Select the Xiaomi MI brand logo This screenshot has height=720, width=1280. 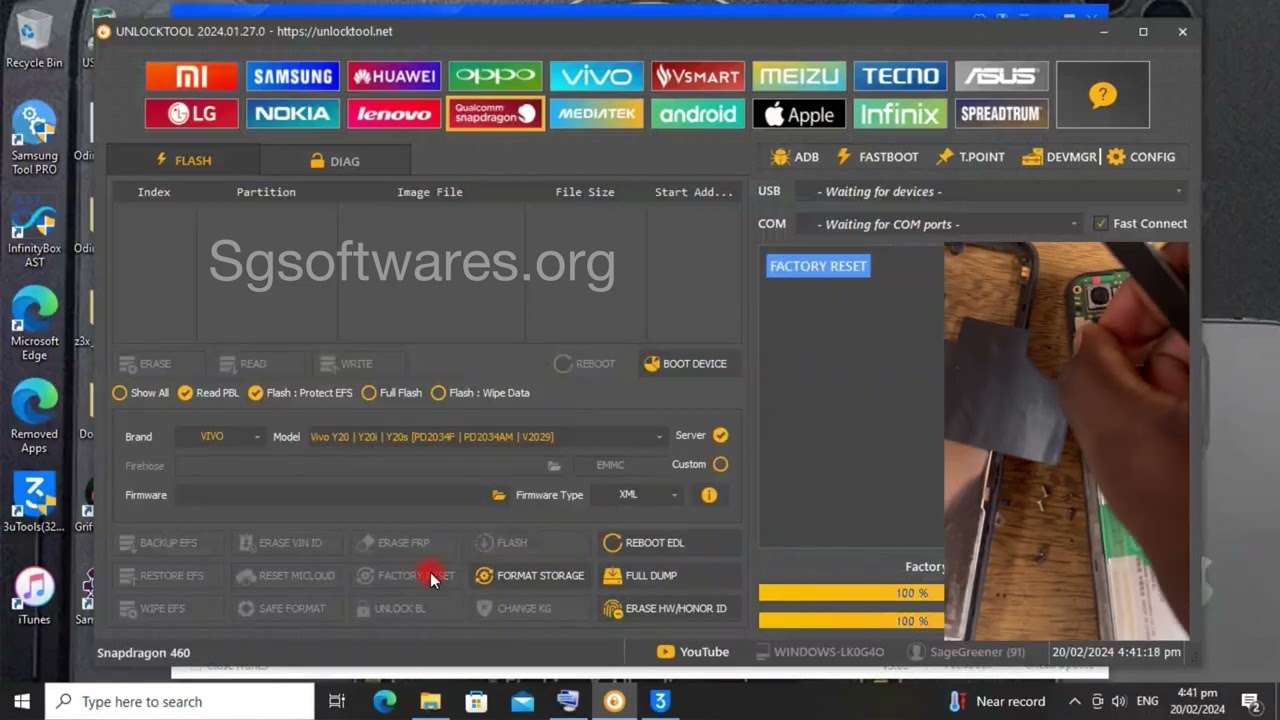pyautogui.click(x=191, y=76)
